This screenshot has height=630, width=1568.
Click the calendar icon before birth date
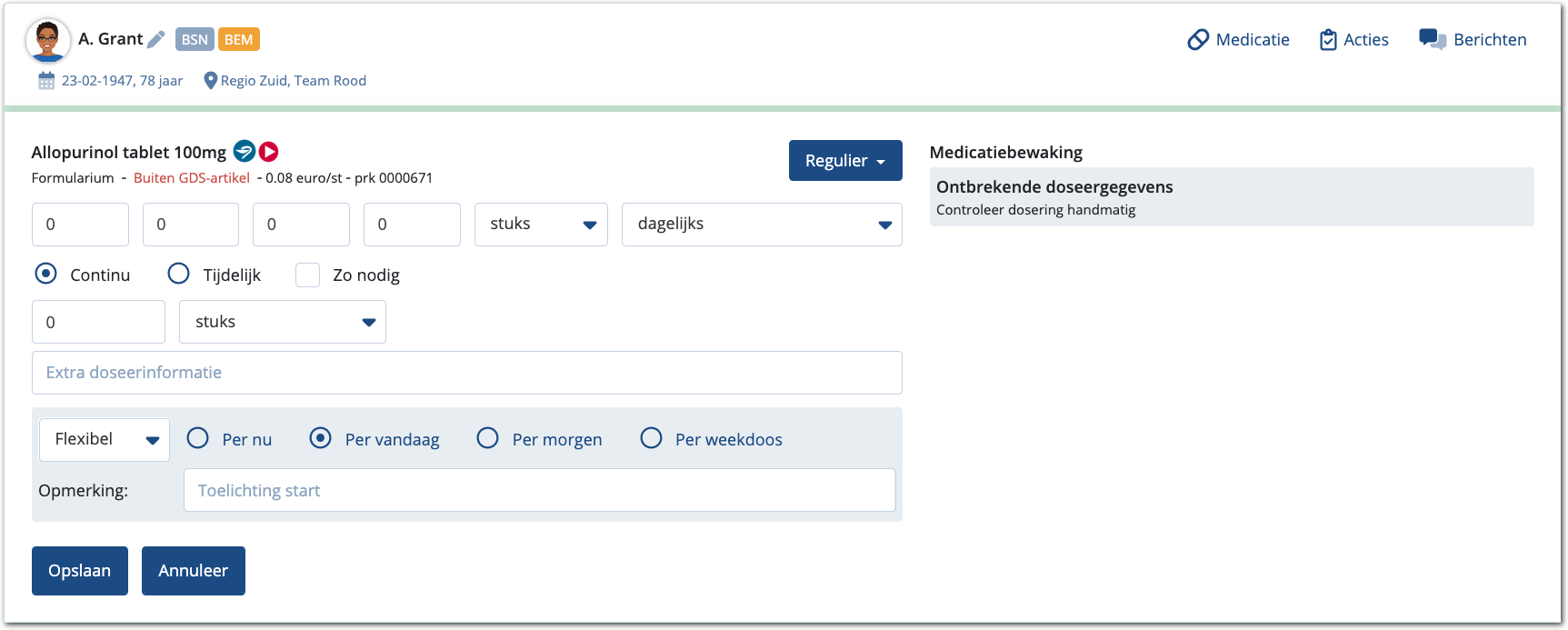click(46, 81)
